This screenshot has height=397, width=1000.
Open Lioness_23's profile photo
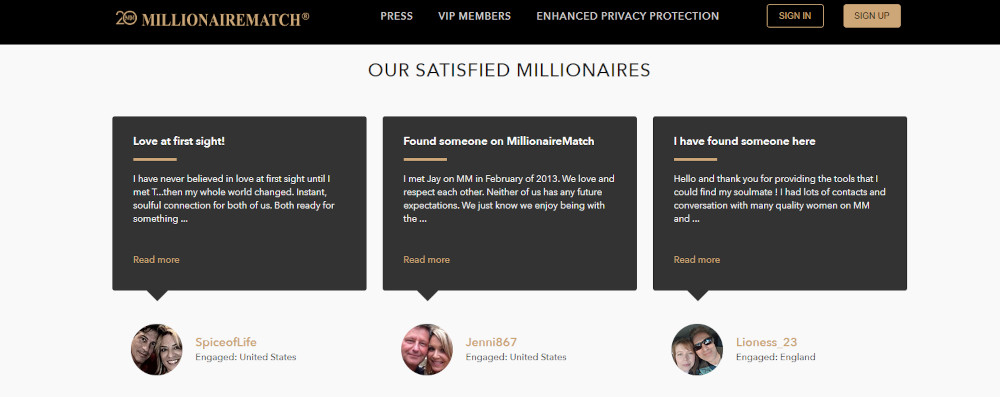coord(697,349)
